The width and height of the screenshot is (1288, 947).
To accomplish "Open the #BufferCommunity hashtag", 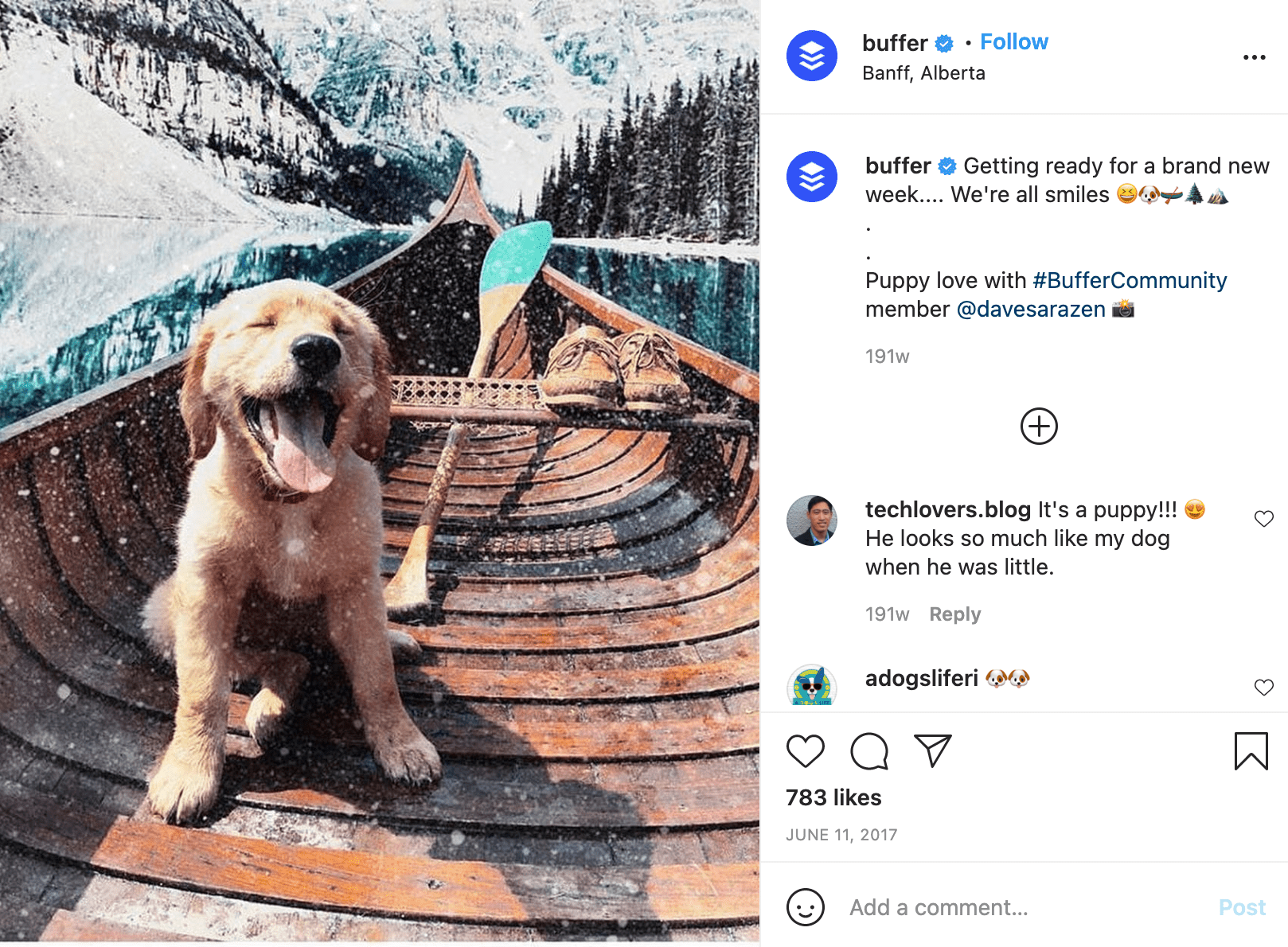I will (x=1130, y=280).
